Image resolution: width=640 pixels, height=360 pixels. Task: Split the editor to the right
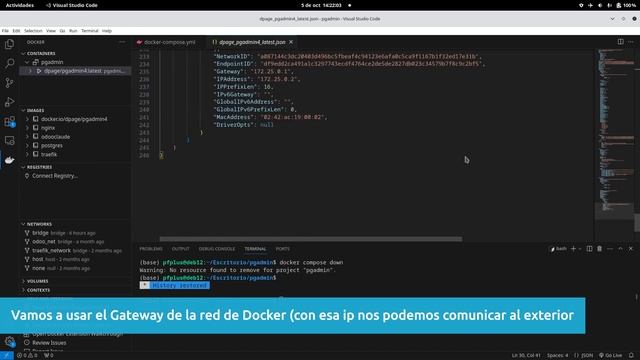620,42
